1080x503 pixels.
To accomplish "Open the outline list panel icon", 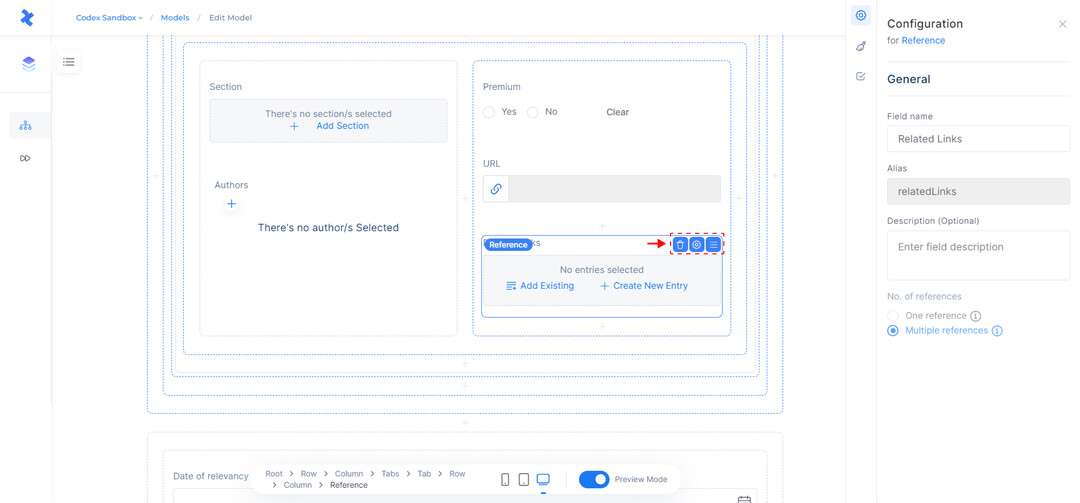I will (x=69, y=62).
